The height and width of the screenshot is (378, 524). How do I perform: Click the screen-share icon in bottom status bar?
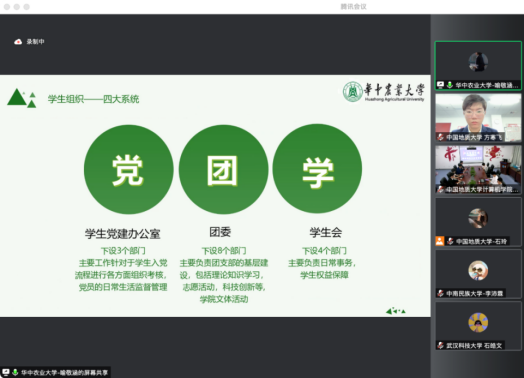click(6, 372)
